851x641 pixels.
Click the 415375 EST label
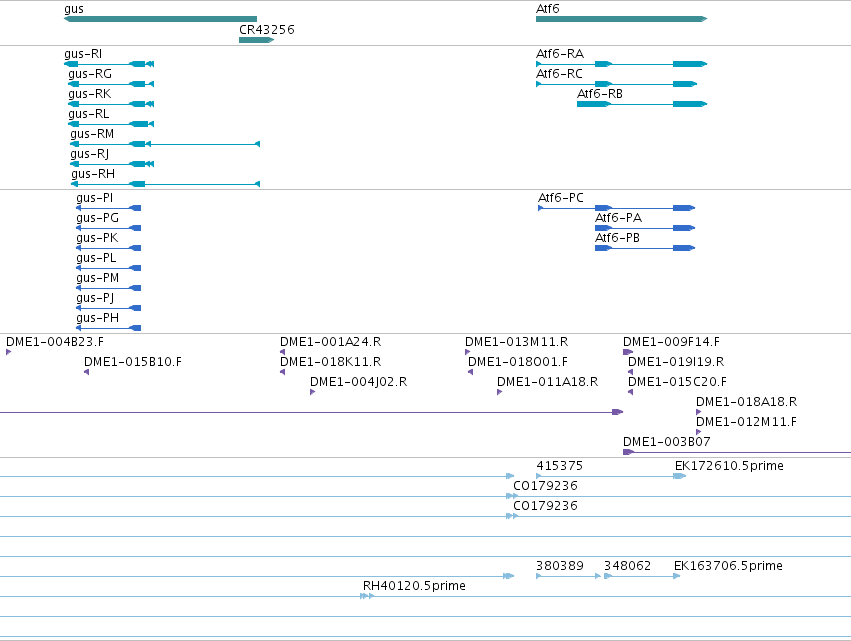(x=560, y=467)
